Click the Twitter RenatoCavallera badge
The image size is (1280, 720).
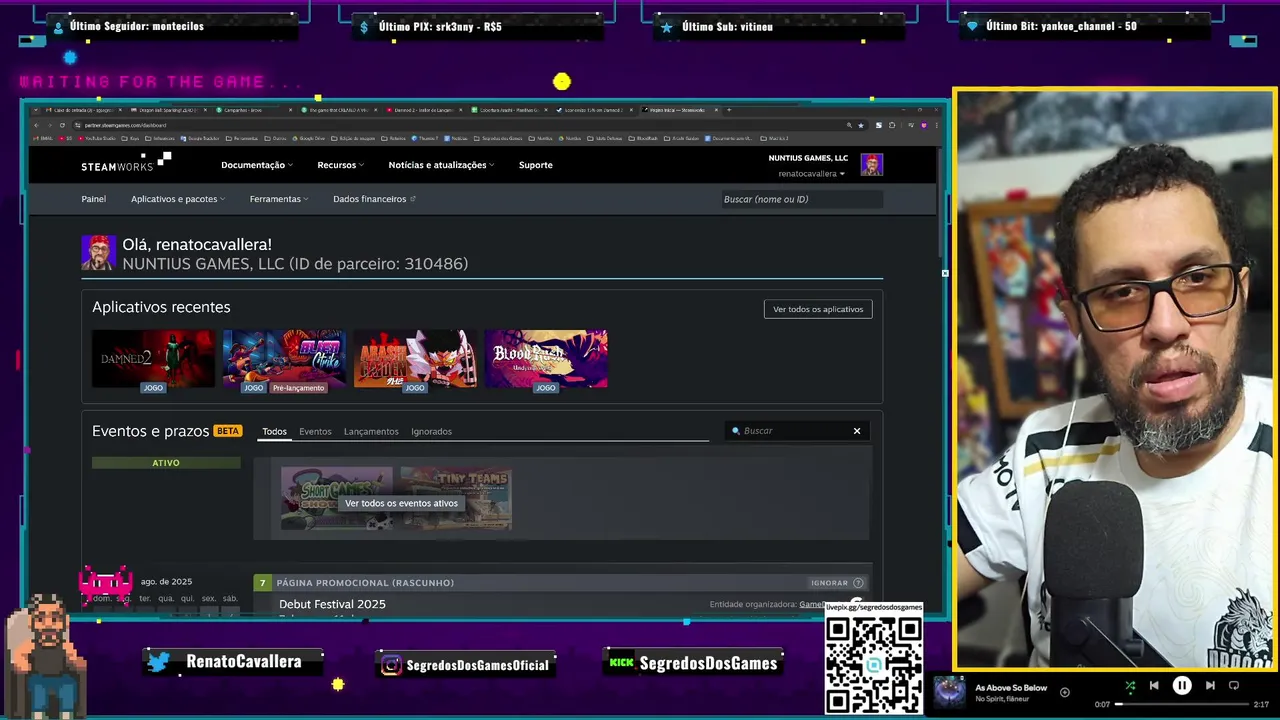click(x=234, y=662)
